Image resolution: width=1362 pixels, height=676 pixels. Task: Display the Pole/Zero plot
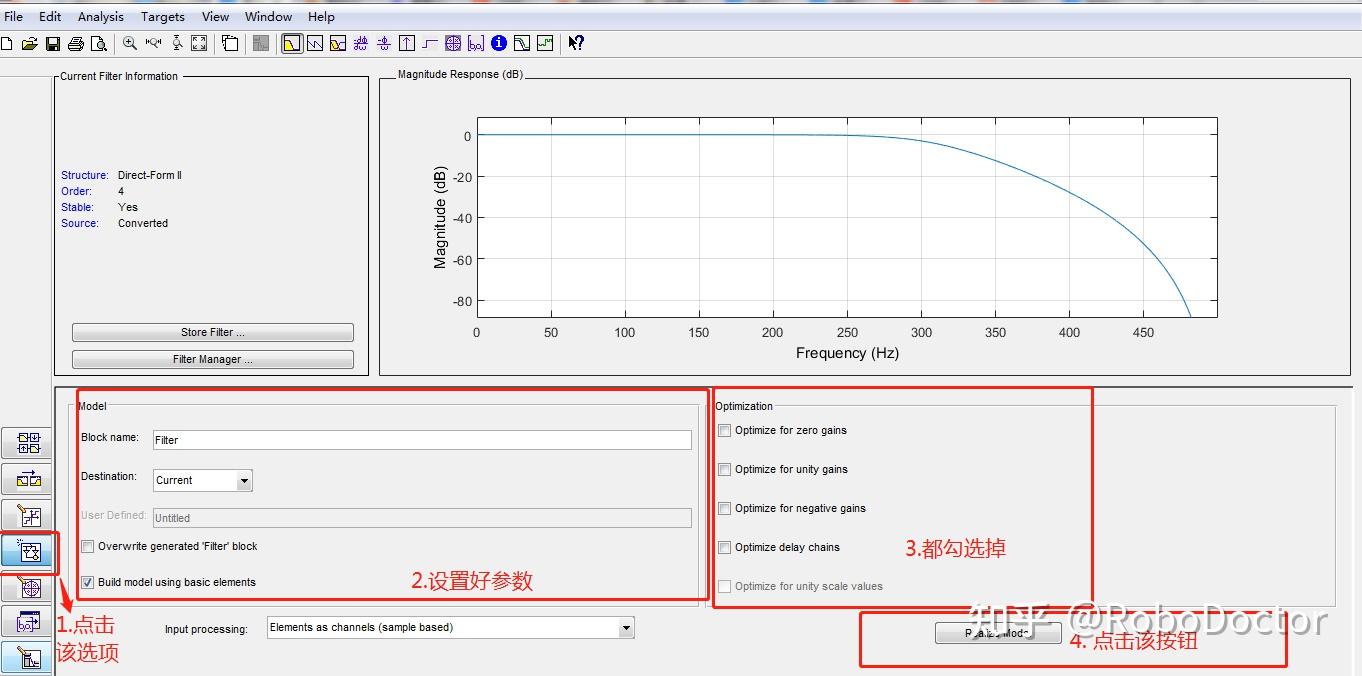click(x=452, y=43)
